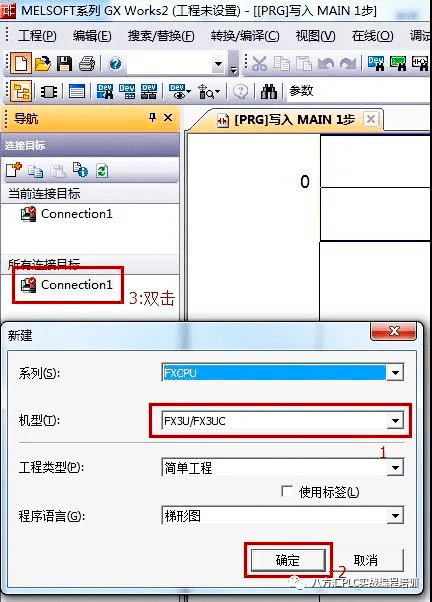Save the project with floppy disk icon
432x602 pixels.
click(65, 63)
